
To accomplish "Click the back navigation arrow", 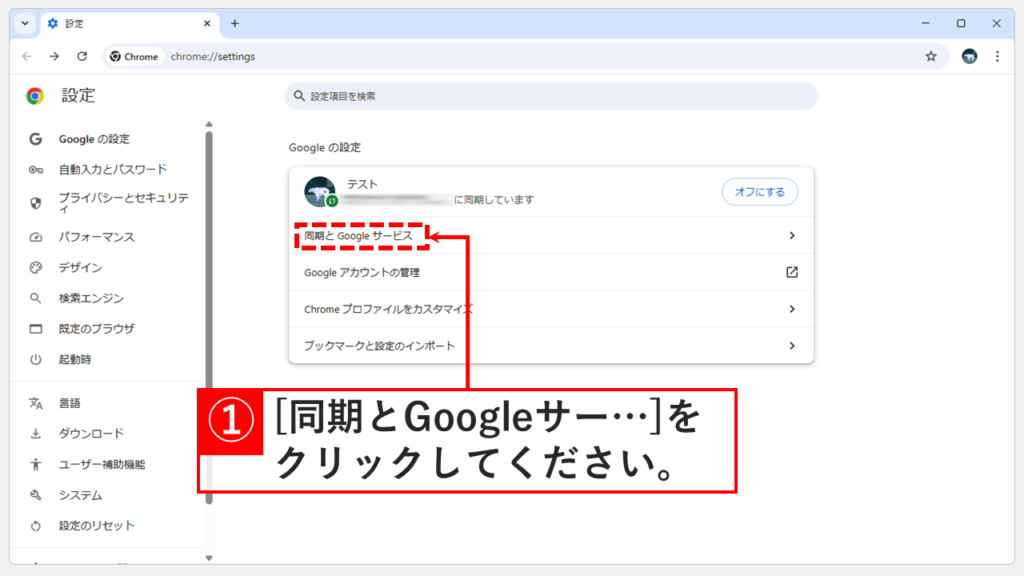I will pyautogui.click(x=27, y=57).
